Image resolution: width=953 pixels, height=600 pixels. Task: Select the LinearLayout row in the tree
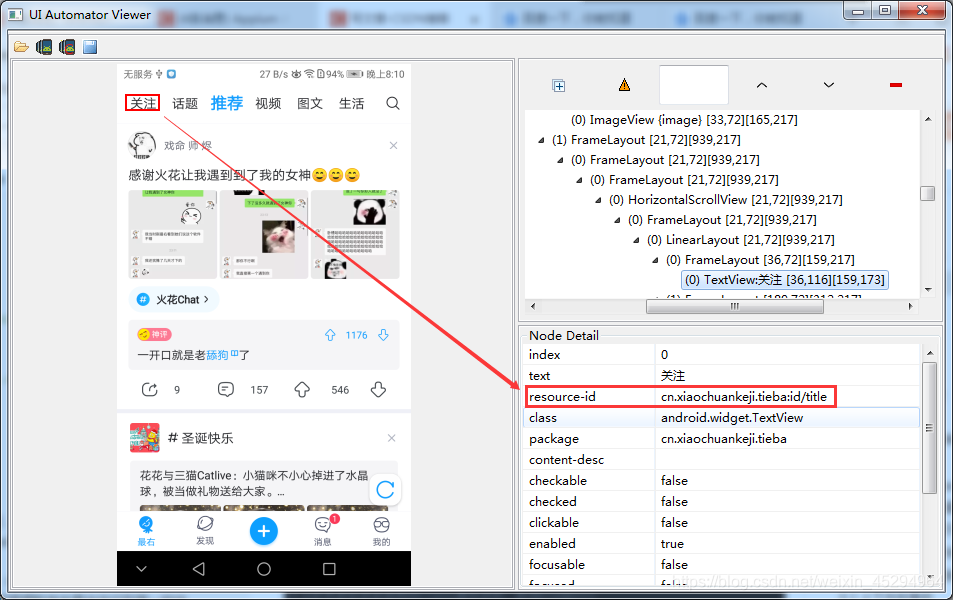pyautogui.click(x=740, y=240)
